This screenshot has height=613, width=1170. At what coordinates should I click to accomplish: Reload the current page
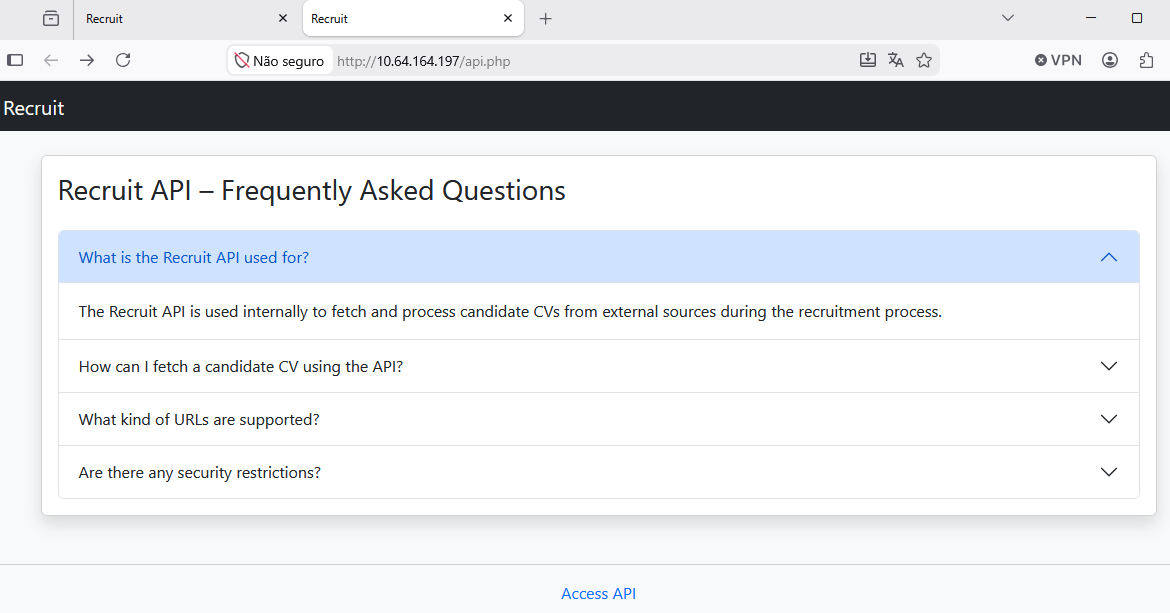tap(123, 60)
